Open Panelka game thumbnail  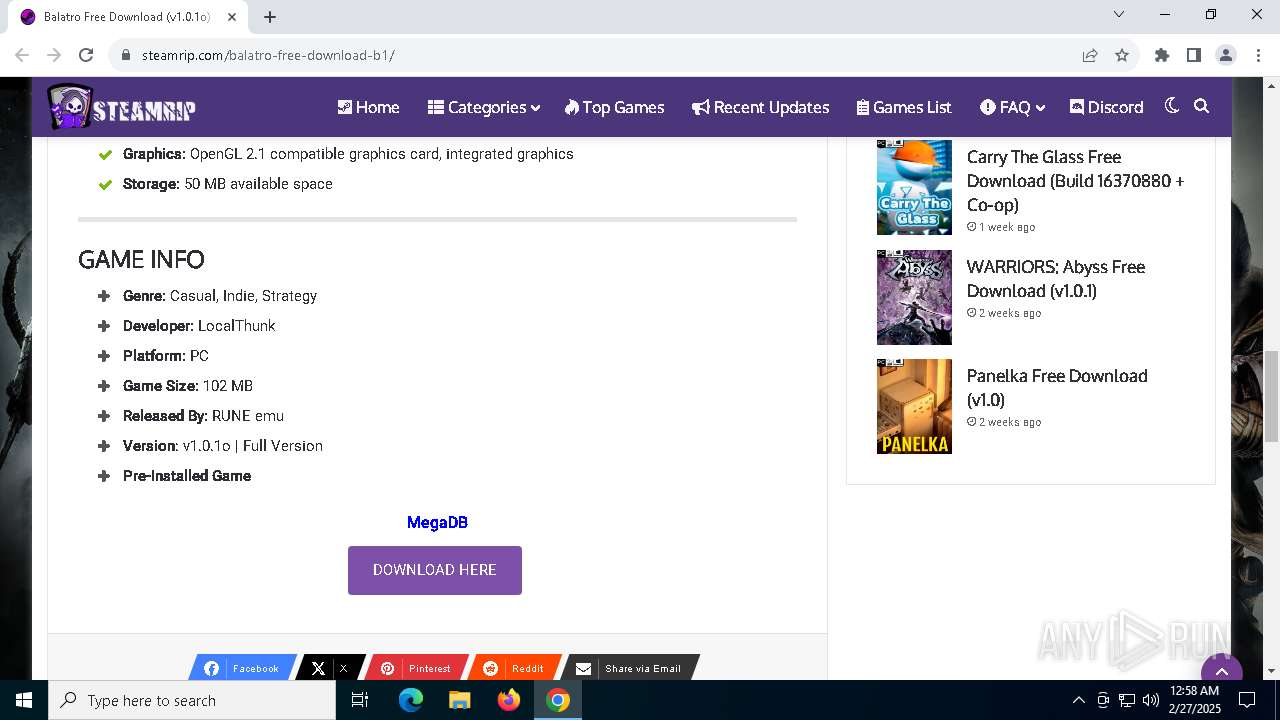coord(914,406)
